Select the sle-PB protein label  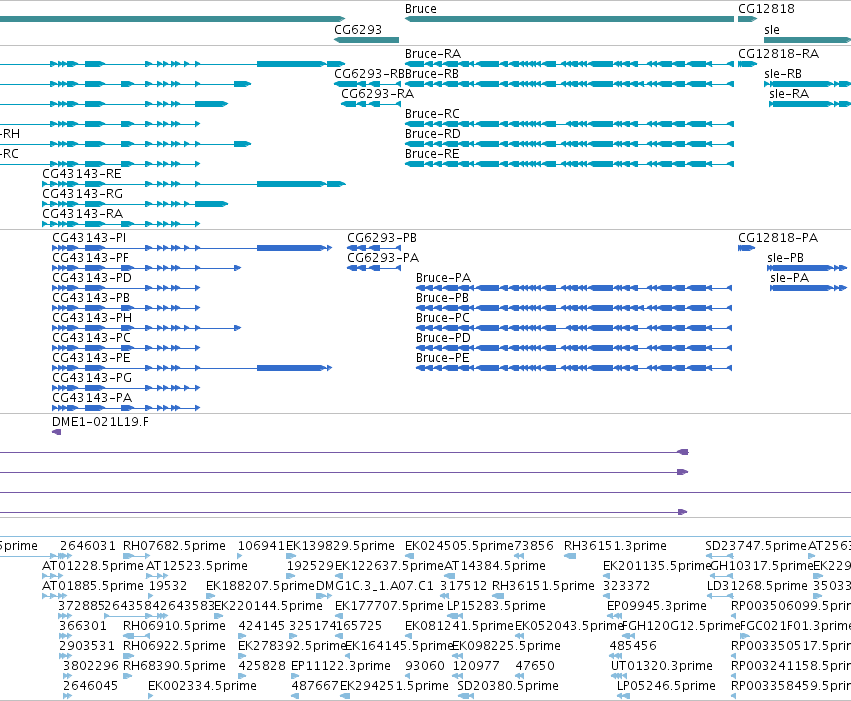pos(785,258)
